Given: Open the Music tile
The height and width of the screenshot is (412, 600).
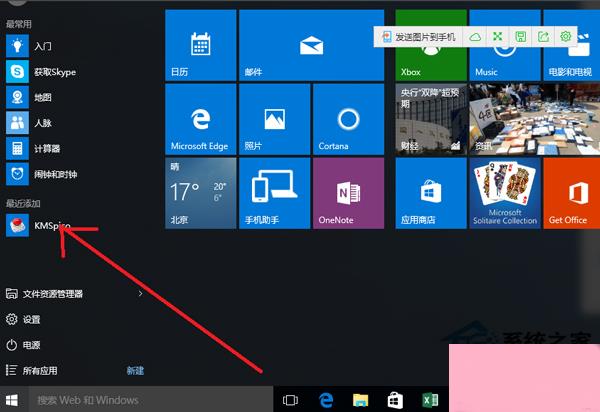Looking at the screenshot, I should [x=505, y=45].
